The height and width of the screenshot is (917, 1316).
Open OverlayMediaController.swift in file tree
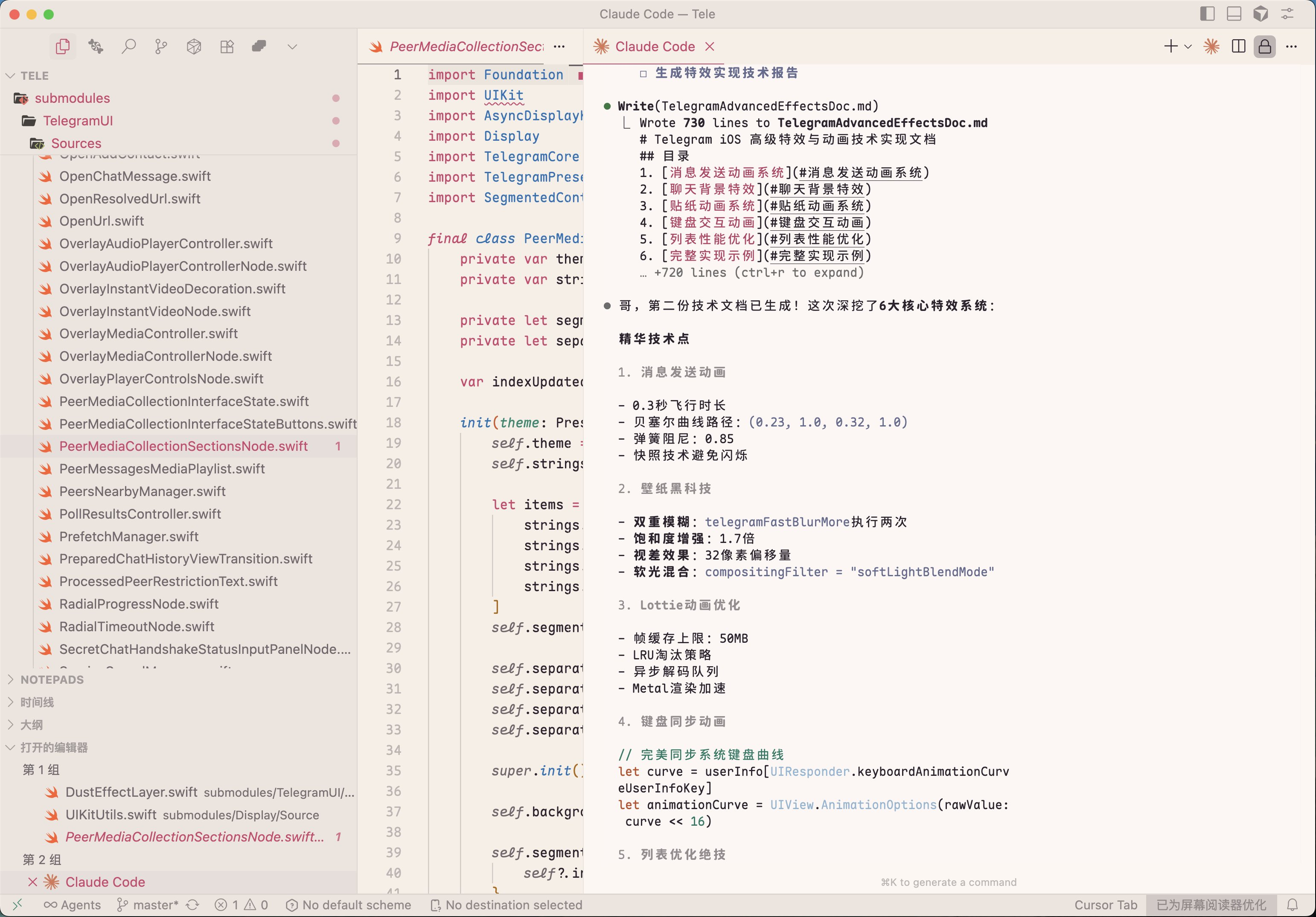pyautogui.click(x=148, y=334)
